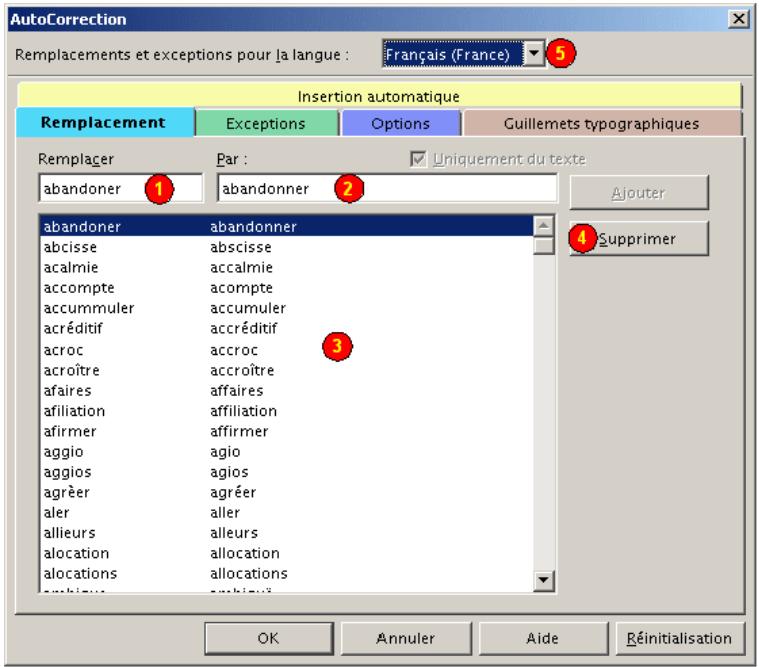Viewport: 759px width, 667px height.
Task: Click the scrollbar thumb of the replacement list
Action: click(x=544, y=245)
